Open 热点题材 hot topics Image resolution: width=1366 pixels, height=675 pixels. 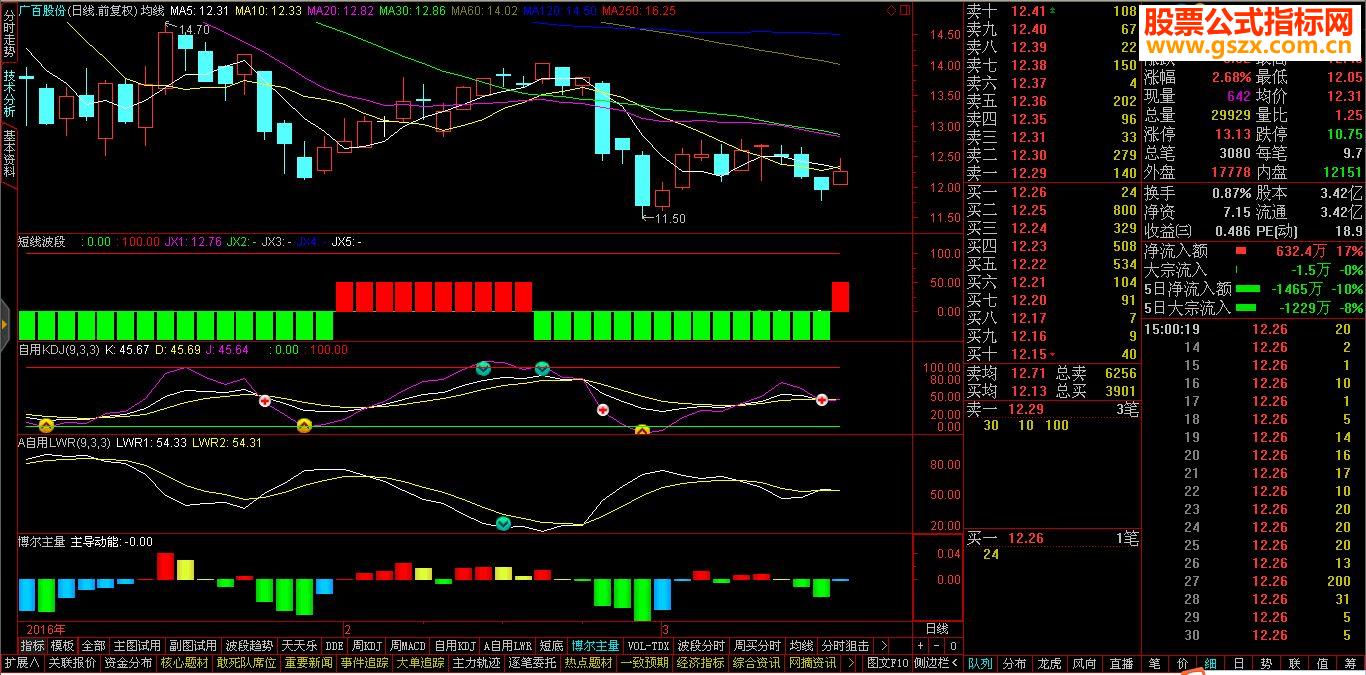pos(589,663)
